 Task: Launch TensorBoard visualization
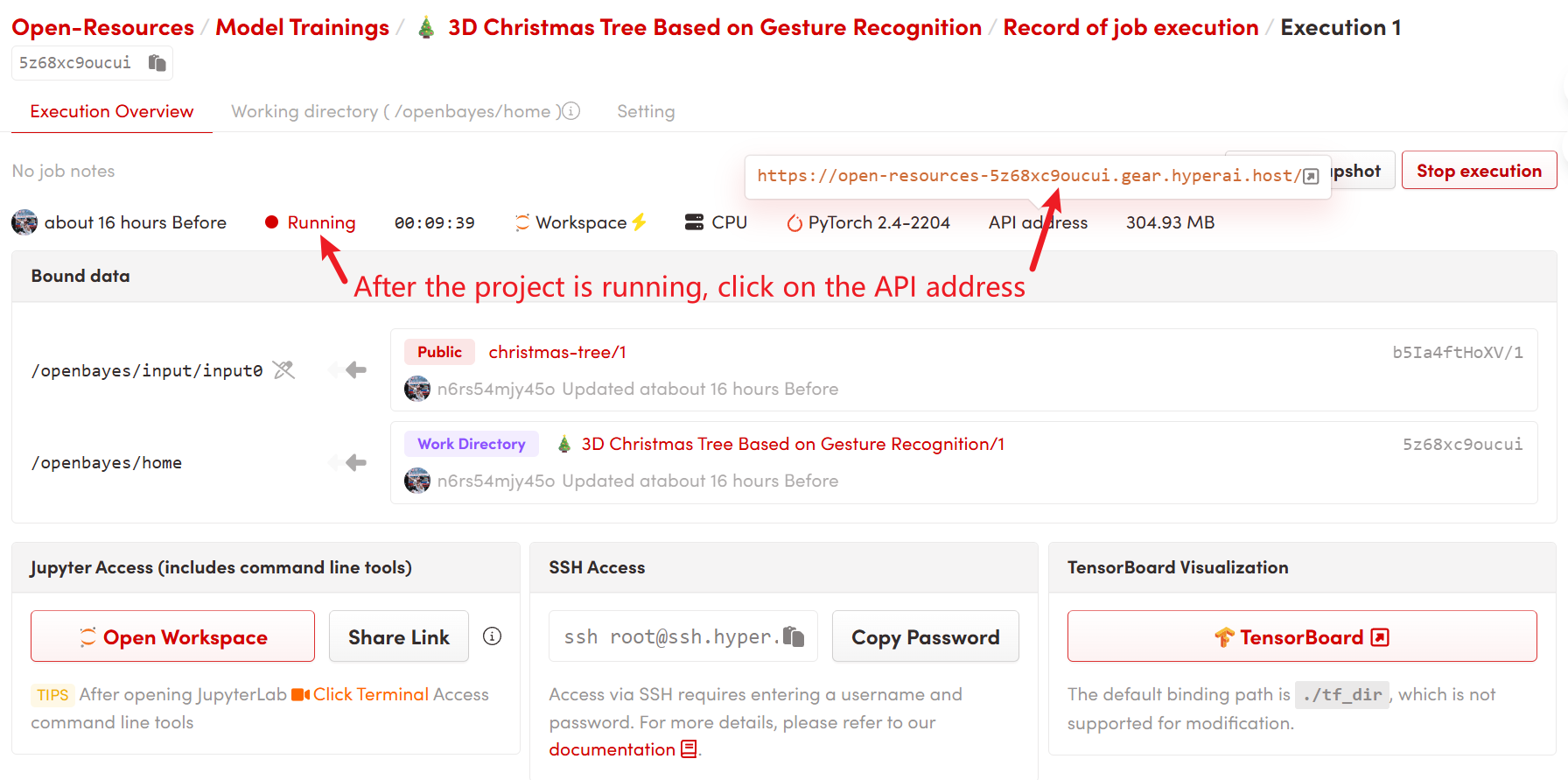tap(1301, 636)
